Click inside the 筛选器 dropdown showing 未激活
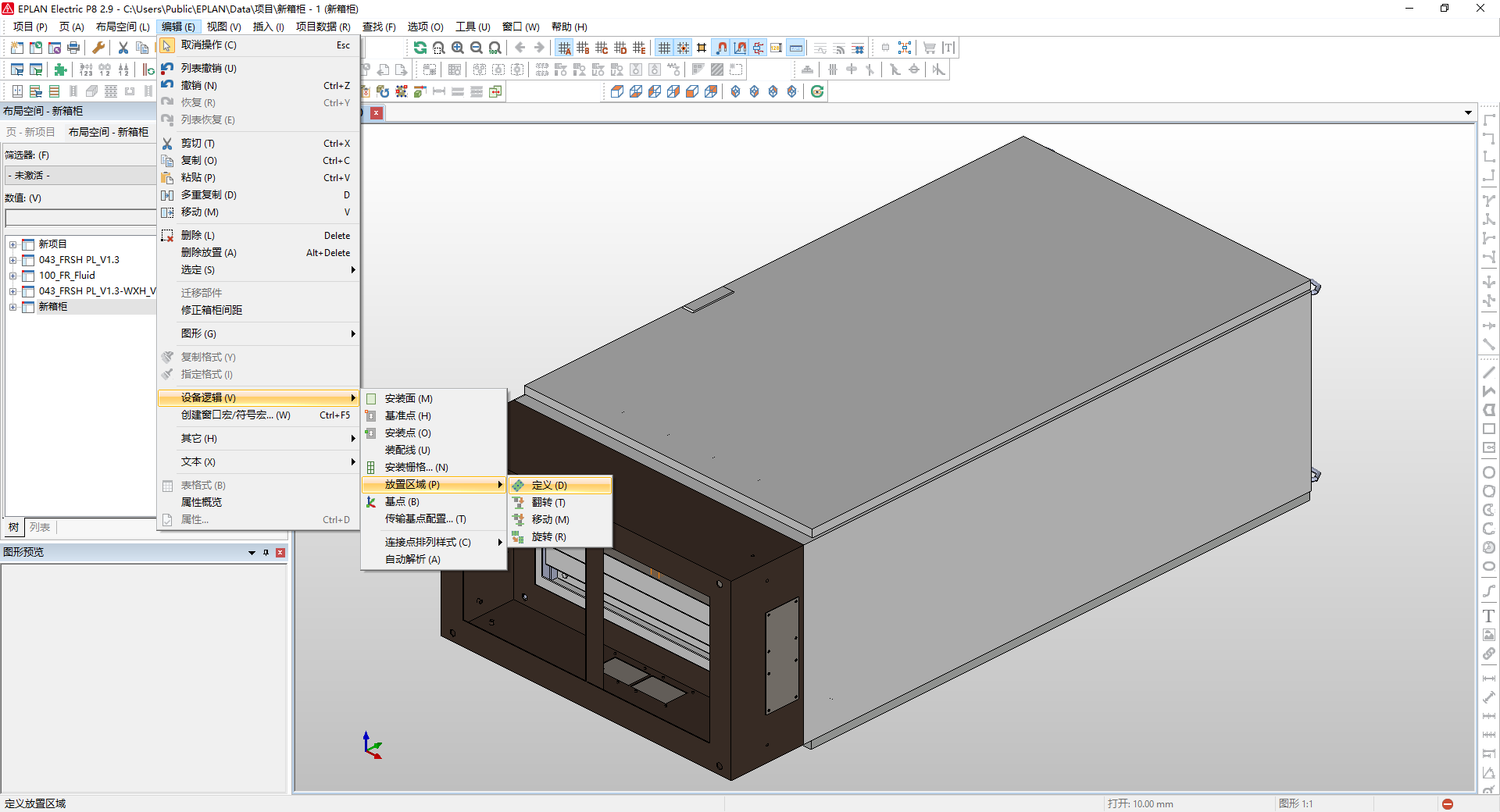The height and width of the screenshot is (812, 1500). click(78, 175)
